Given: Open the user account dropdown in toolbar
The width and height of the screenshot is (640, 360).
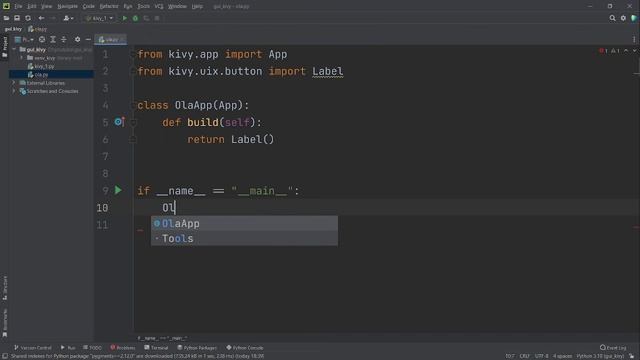Looking at the screenshot, I should pyautogui.click(x=68, y=18).
